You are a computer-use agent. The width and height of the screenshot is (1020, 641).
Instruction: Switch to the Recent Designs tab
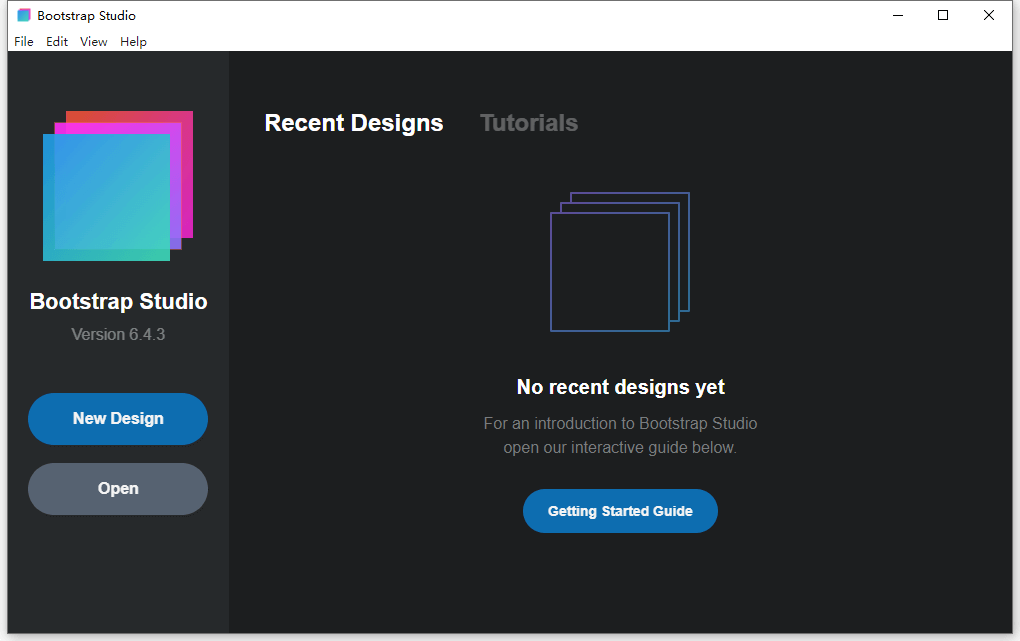pos(354,123)
